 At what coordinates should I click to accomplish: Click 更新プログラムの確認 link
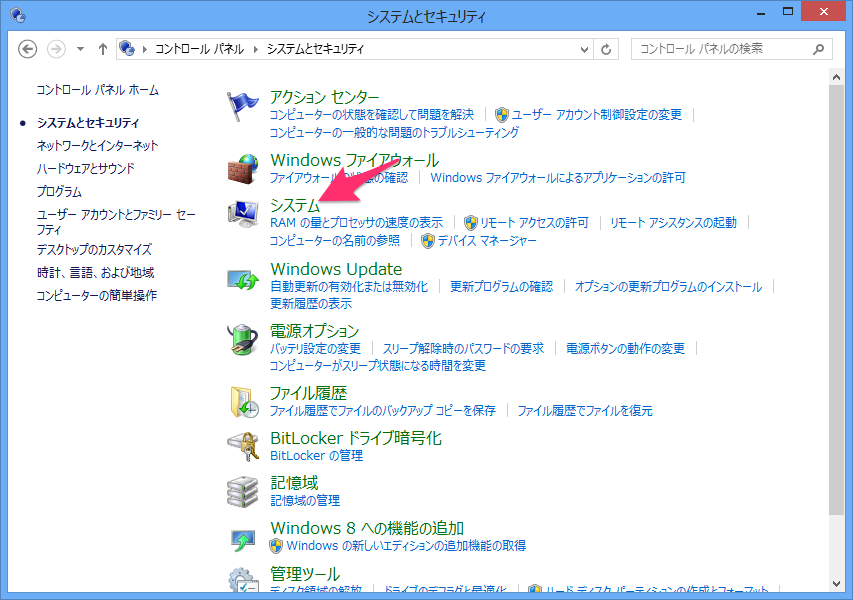pyautogui.click(x=502, y=287)
